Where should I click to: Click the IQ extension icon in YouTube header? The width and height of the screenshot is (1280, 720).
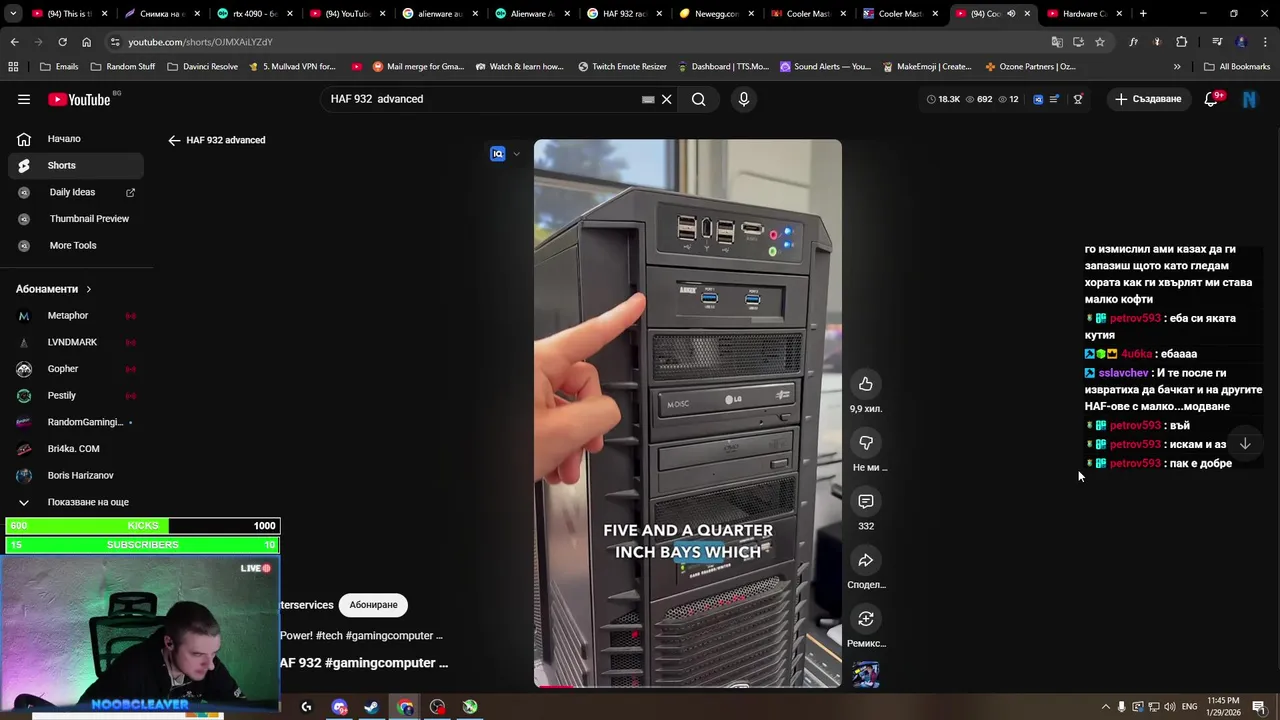point(1038,99)
